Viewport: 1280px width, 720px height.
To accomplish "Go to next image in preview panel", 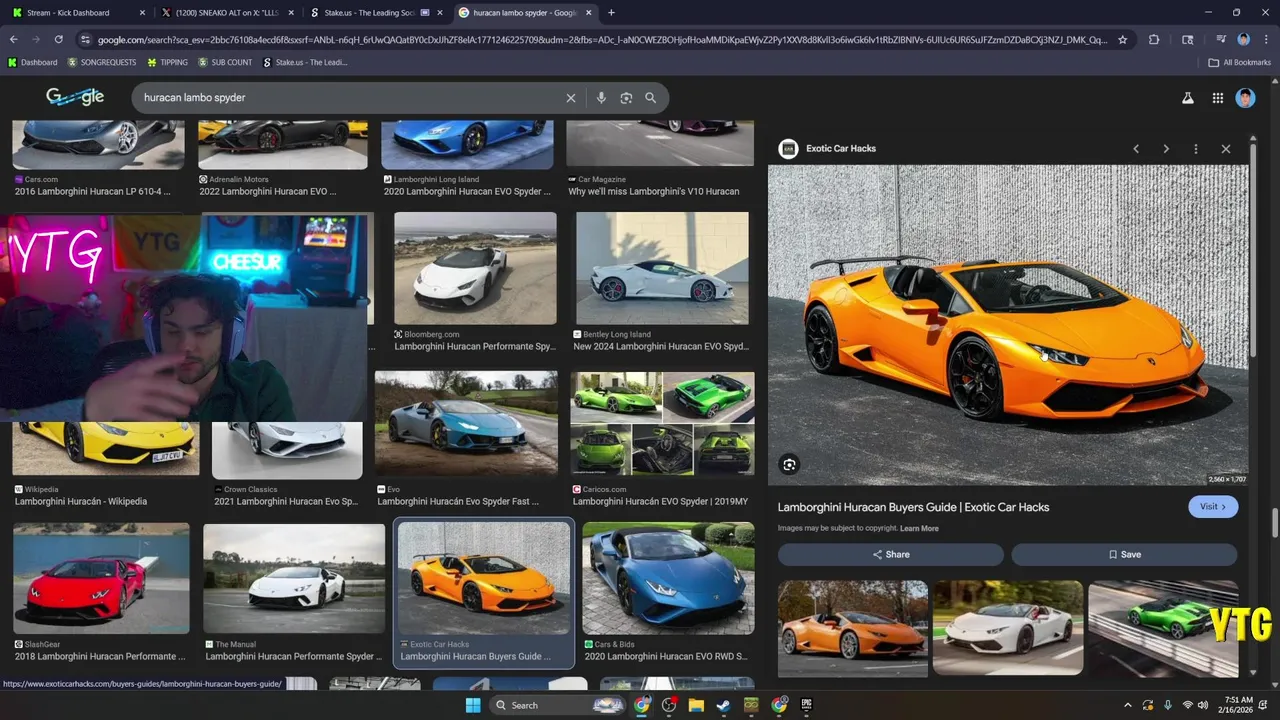I will (1166, 149).
